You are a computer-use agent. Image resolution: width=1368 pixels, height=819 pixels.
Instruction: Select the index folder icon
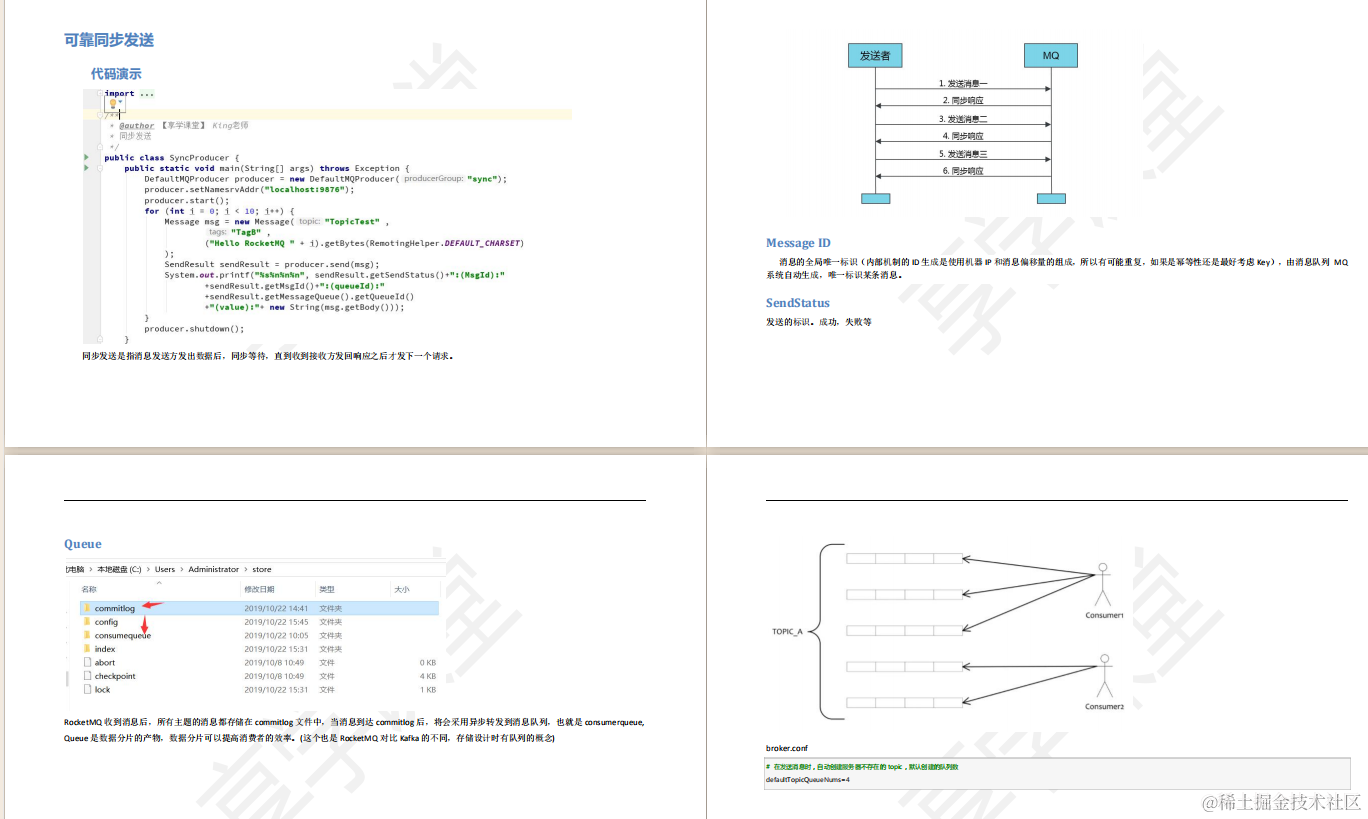click(x=87, y=649)
